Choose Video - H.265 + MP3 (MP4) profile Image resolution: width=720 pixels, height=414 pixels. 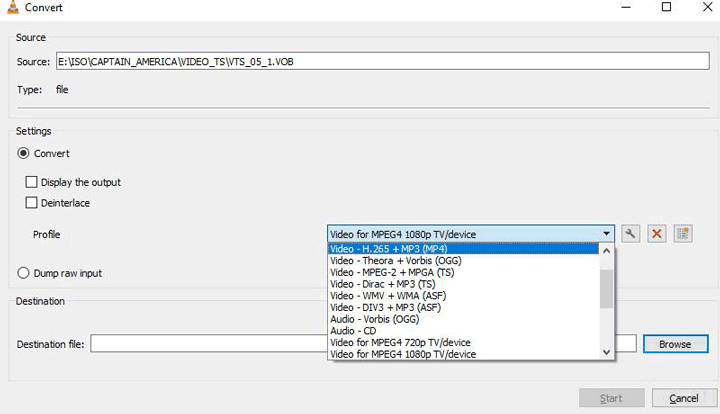pos(463,249)
